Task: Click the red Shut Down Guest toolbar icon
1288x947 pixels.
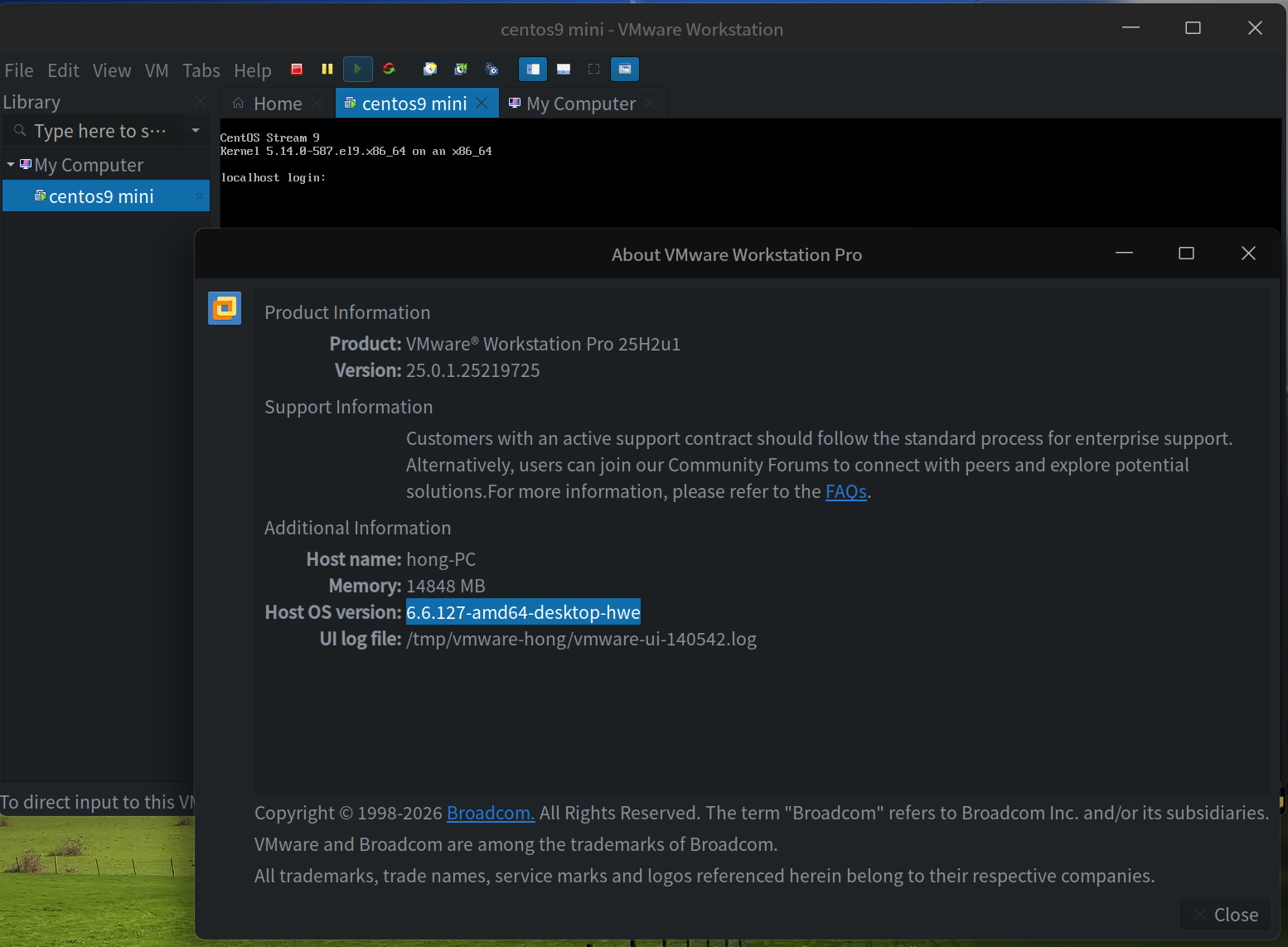Action: pos(297,69)
